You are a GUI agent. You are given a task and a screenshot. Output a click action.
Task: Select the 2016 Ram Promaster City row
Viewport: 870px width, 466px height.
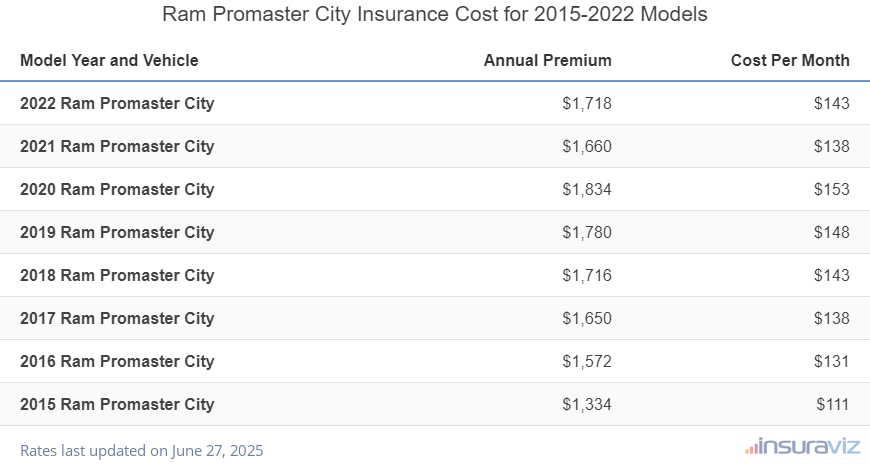coord(117,361)
